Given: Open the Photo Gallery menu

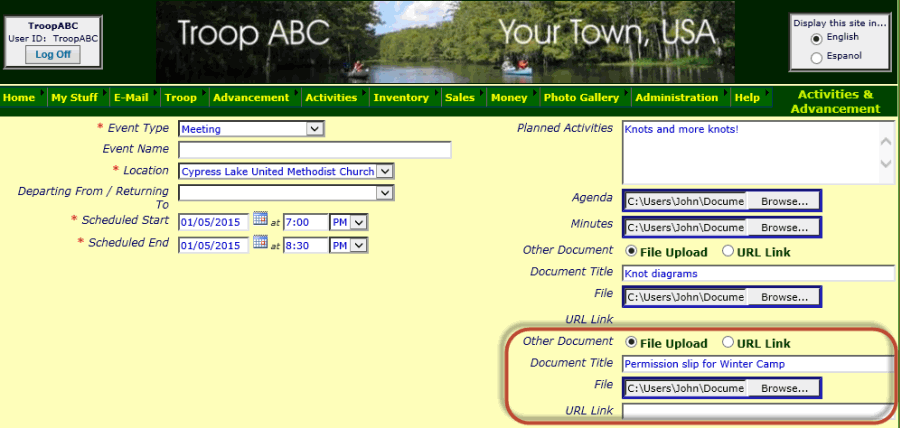Looking at the screenshot, I should pyautogui.click(x=581, y=98).
